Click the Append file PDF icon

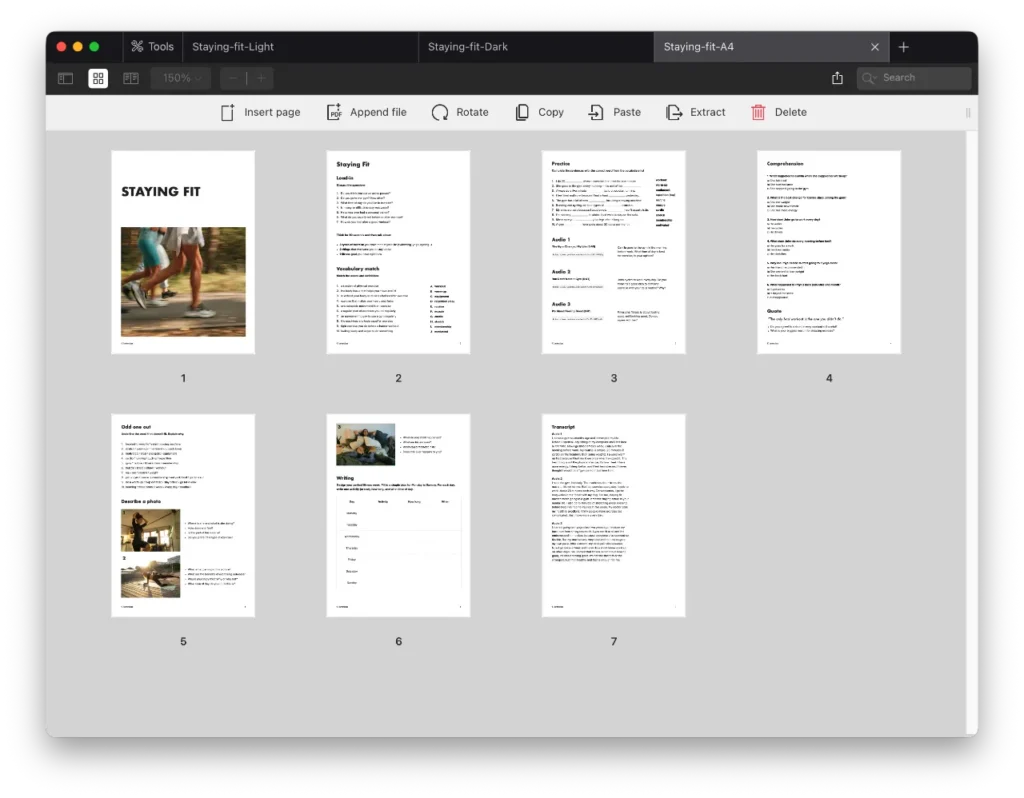(334, 112)
